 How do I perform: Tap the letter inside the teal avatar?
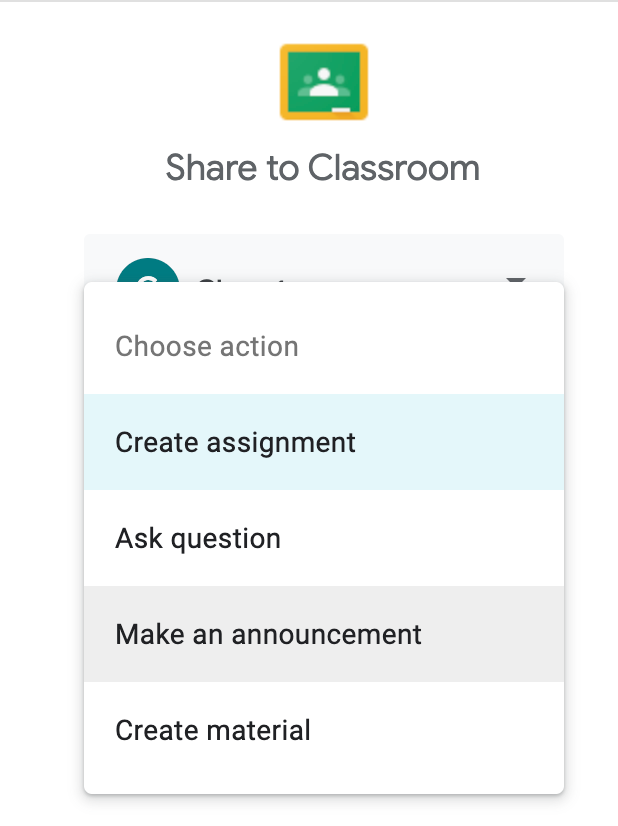point(148,278)
